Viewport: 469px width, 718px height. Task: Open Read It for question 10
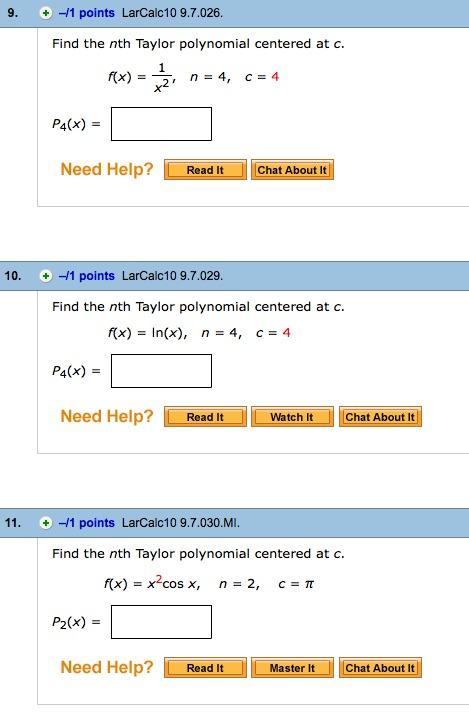pos(205,417)
